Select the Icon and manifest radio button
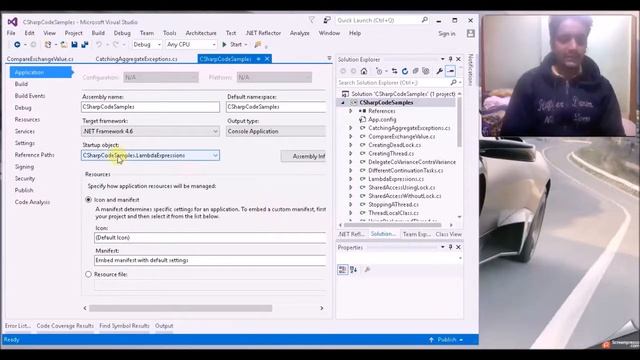640x360 pixels. (88, 200)
